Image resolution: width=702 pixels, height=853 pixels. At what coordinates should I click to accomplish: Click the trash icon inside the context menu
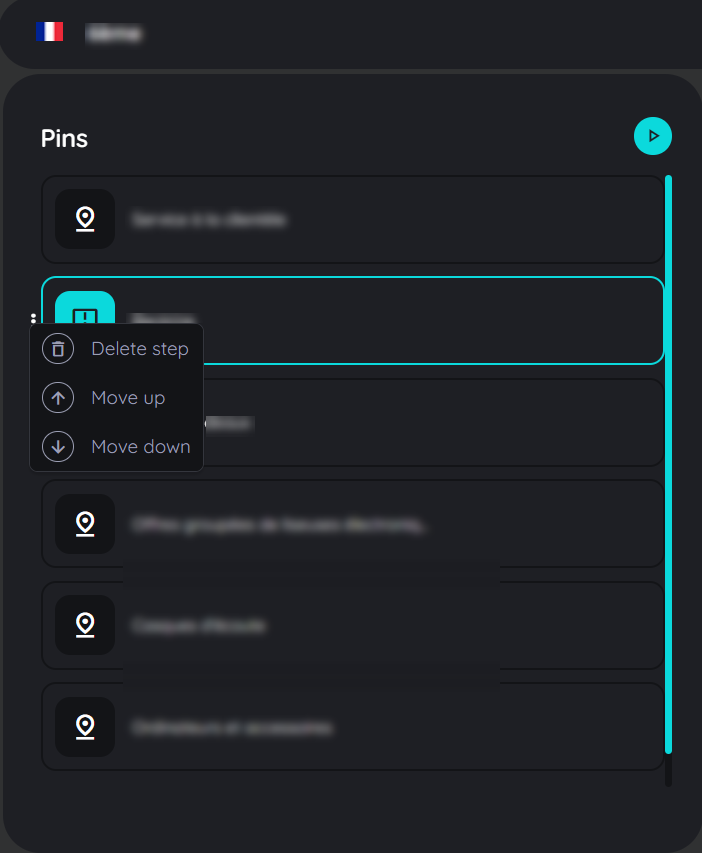58,348
